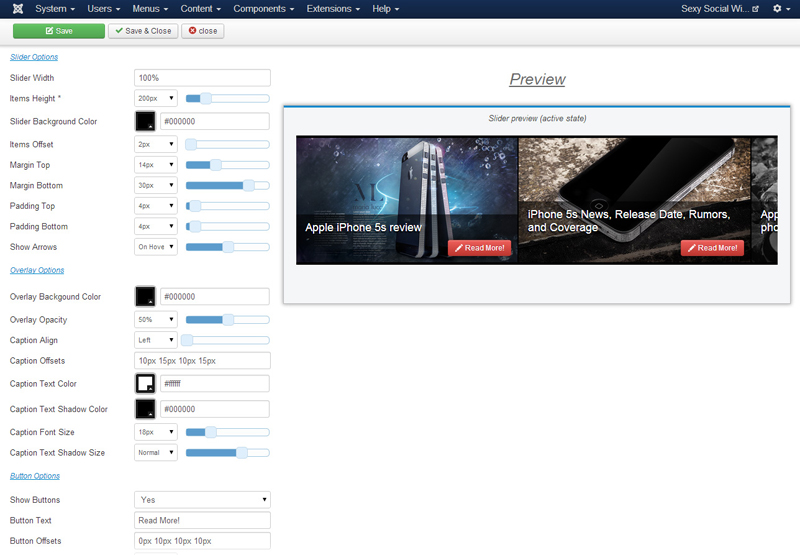
Task: Click Slider Background Color hex field
Action: tap(215, 121)
